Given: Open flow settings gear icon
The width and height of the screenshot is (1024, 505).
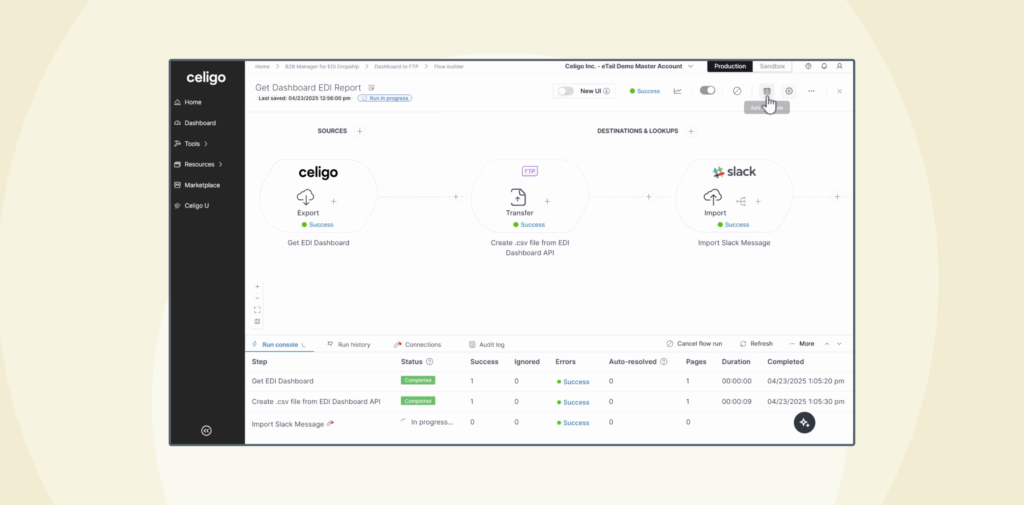Looking at the screenshot, I should click(789, 91).
